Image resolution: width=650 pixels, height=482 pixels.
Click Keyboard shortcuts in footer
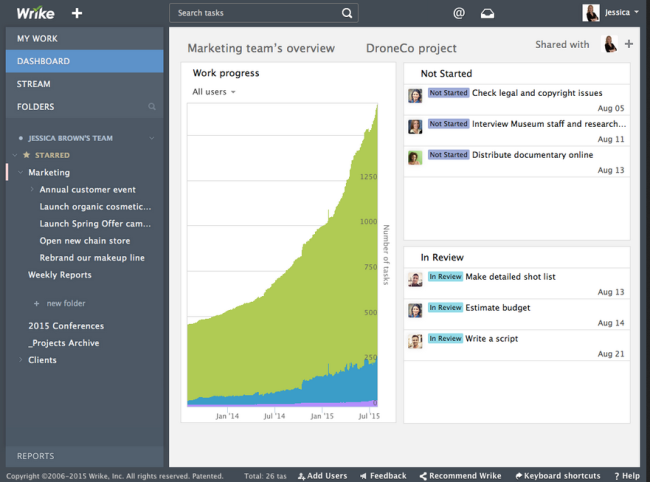tap(558, 476)
